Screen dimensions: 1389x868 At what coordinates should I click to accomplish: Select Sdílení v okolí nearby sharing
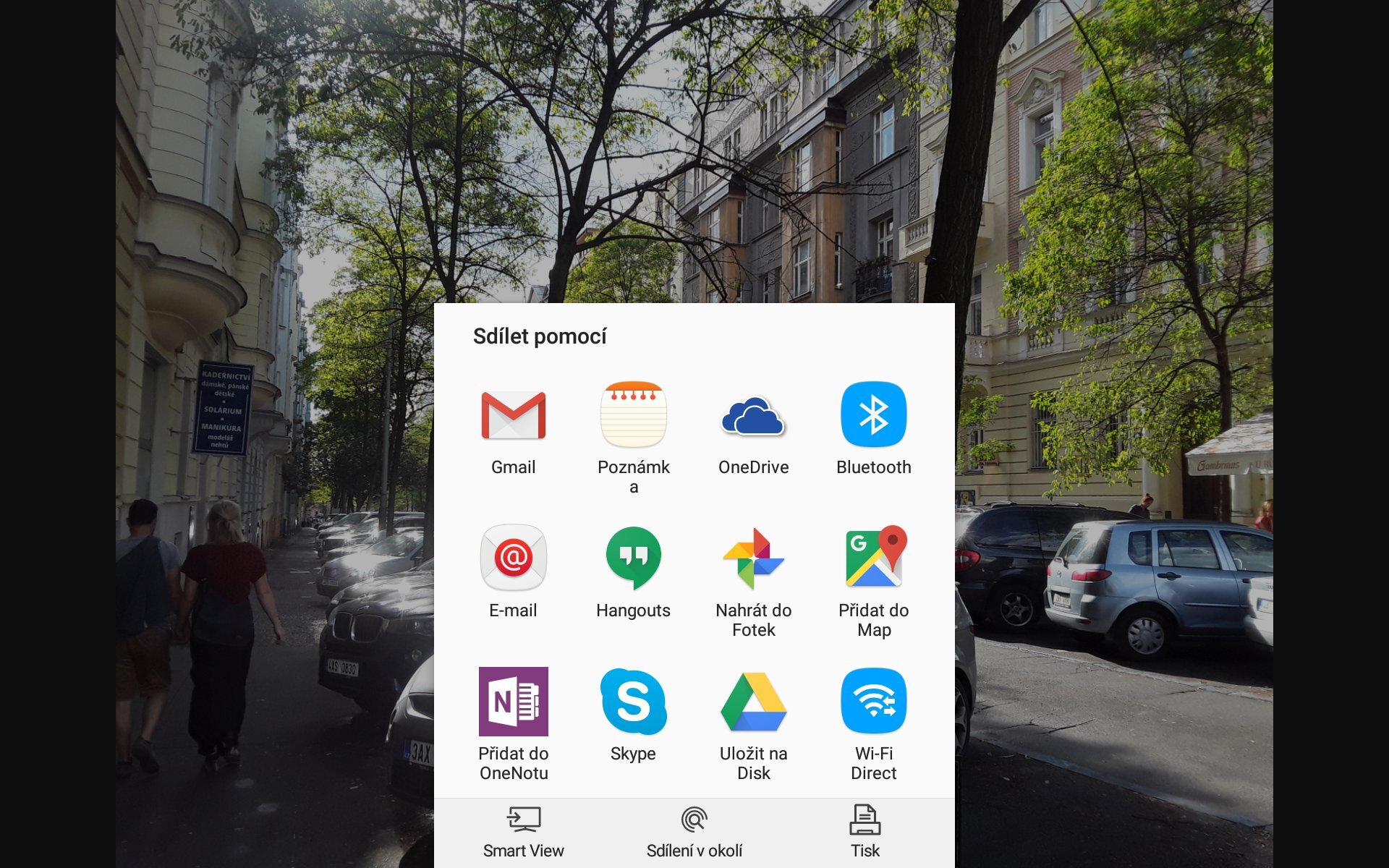click(x=694, y=828)
